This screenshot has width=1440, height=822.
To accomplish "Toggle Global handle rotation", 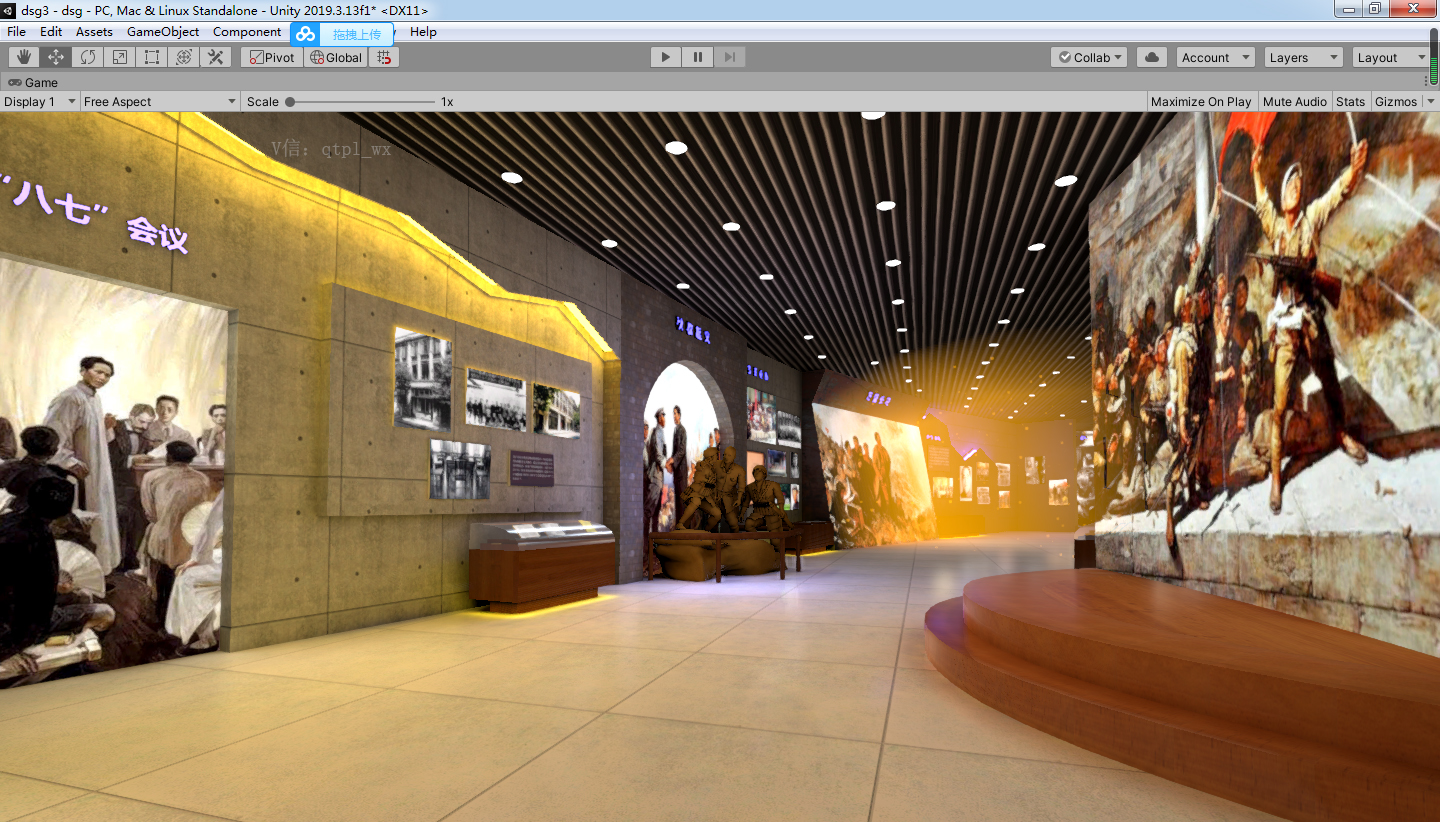I will [336, 57].
